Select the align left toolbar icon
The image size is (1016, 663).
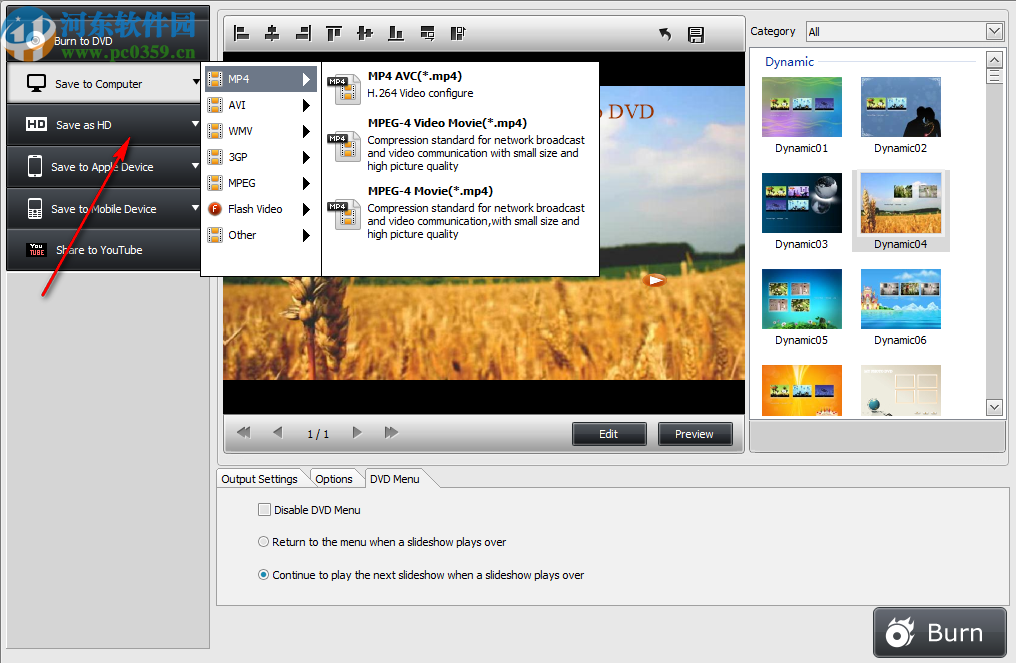point(241,33)
